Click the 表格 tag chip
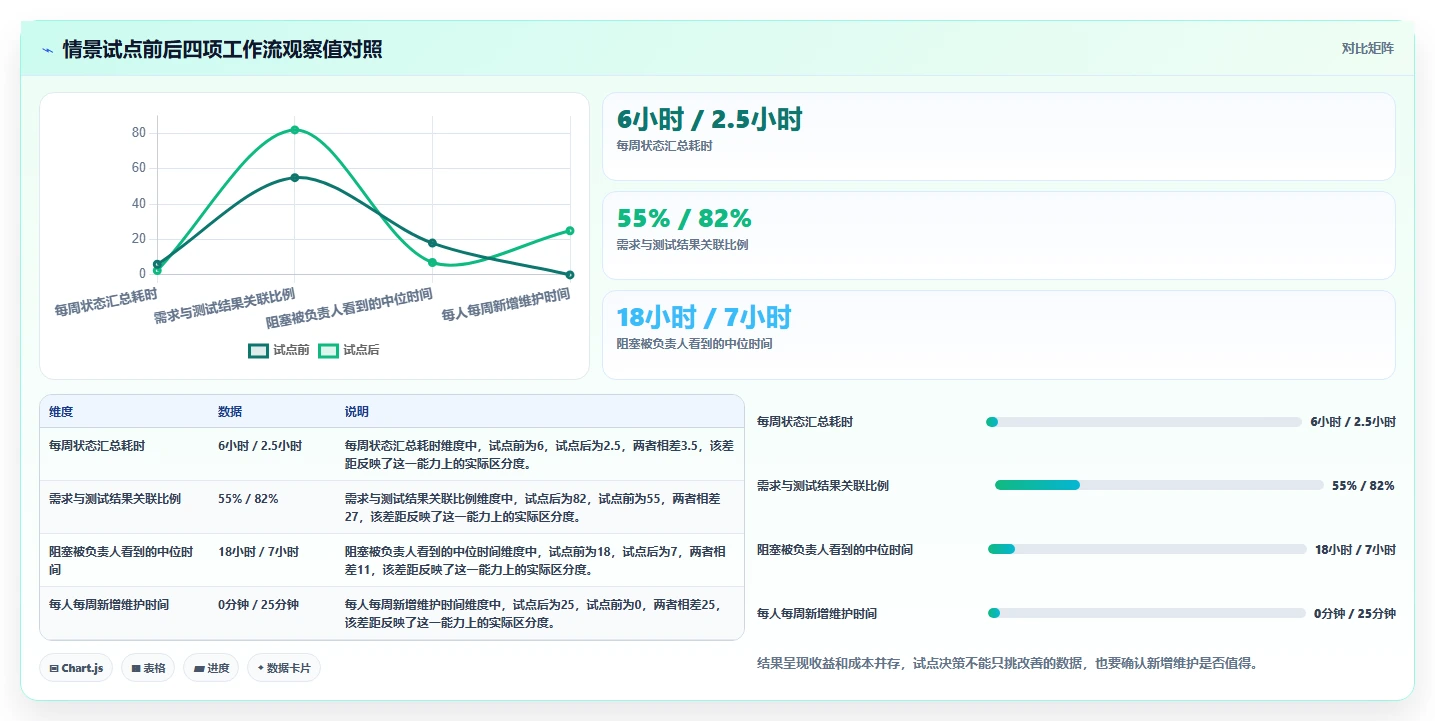This screenshot has width=1435, height=721. (148, 668)
